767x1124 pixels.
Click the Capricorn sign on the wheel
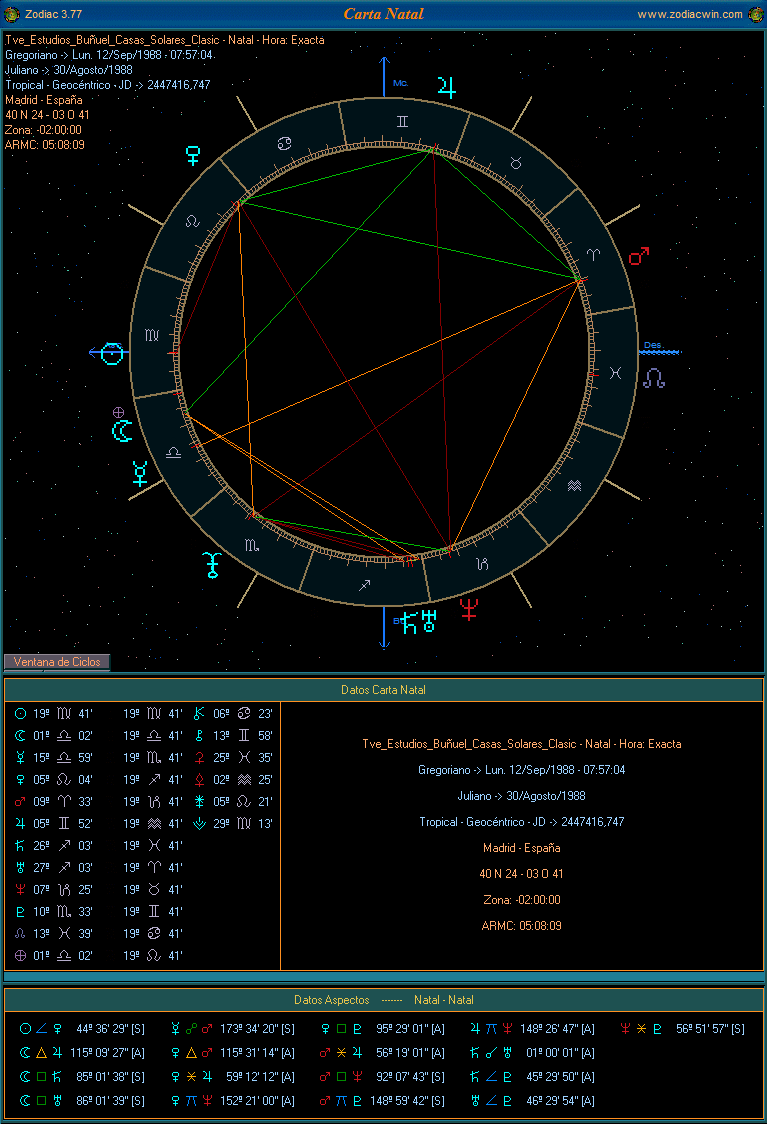click(x=482, y=564)
